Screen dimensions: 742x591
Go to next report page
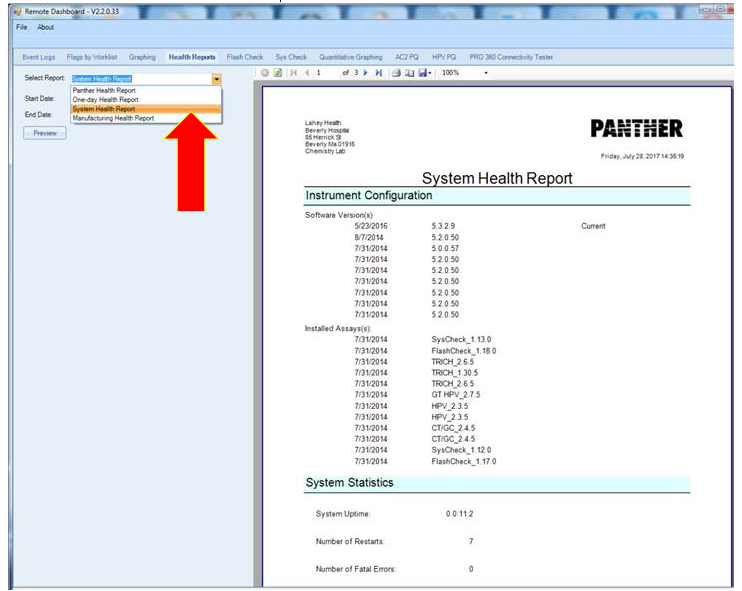pos(366,73)
